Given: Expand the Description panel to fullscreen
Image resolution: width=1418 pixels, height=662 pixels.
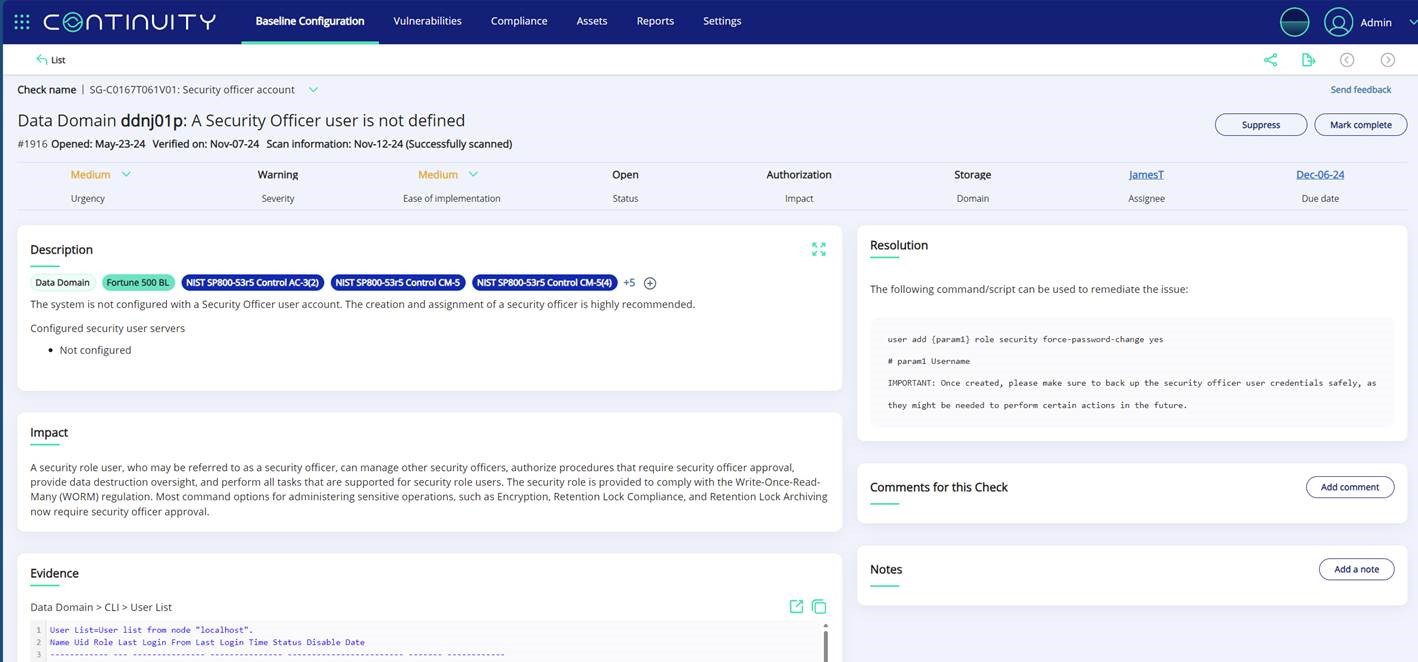Looking at the screenshot, I should (819, 249).
